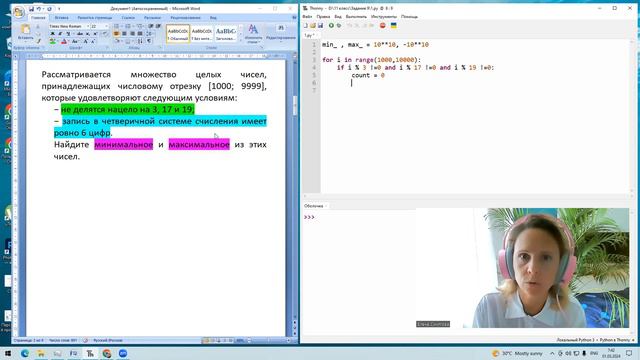
Task: Apply red font color in Word
Action: (x=64, y=41)
